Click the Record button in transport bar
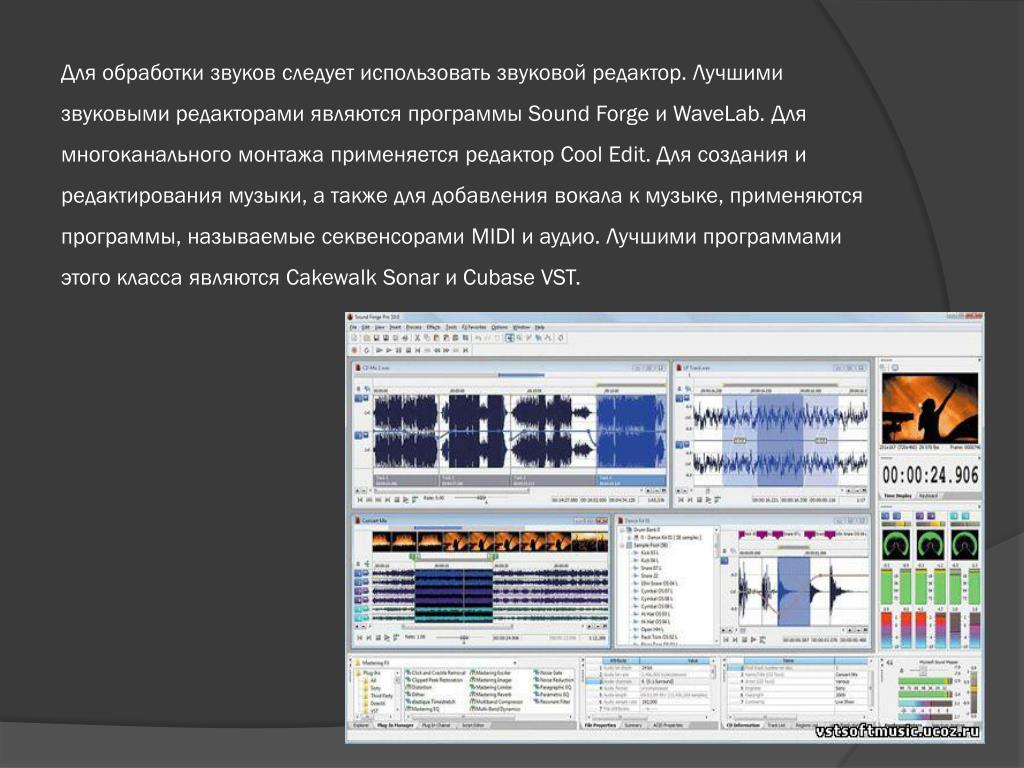 pos(354,350)
